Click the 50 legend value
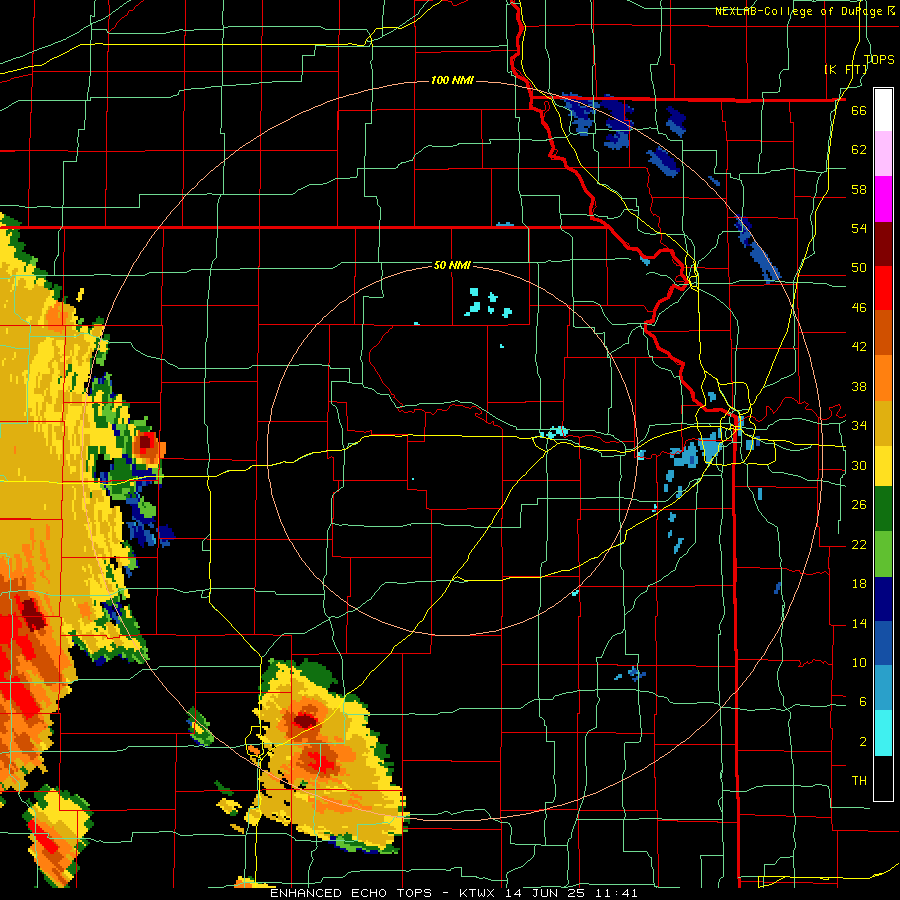Viewport: 900px width, 900px height. tap(859, 267)
